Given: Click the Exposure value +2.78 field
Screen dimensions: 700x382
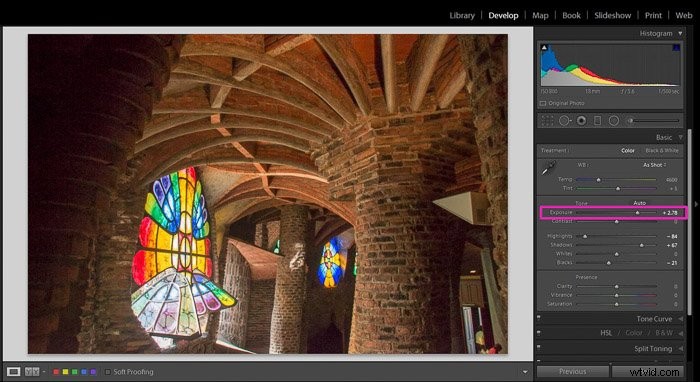Looking at the screenshot, I should tap(670, 213).
